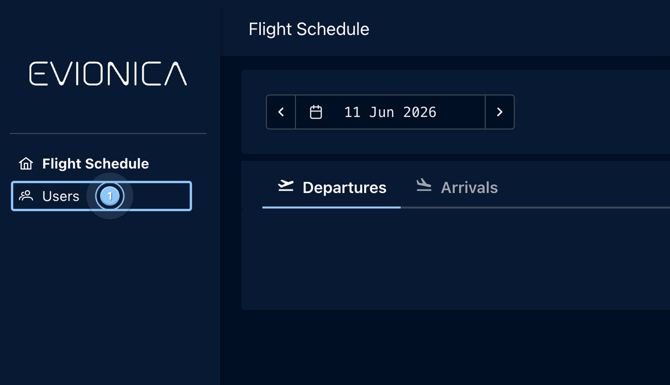Screen dimensions: 670x385
Task: Click the landing plane icon on Arrivals
Action: point(424,185)
